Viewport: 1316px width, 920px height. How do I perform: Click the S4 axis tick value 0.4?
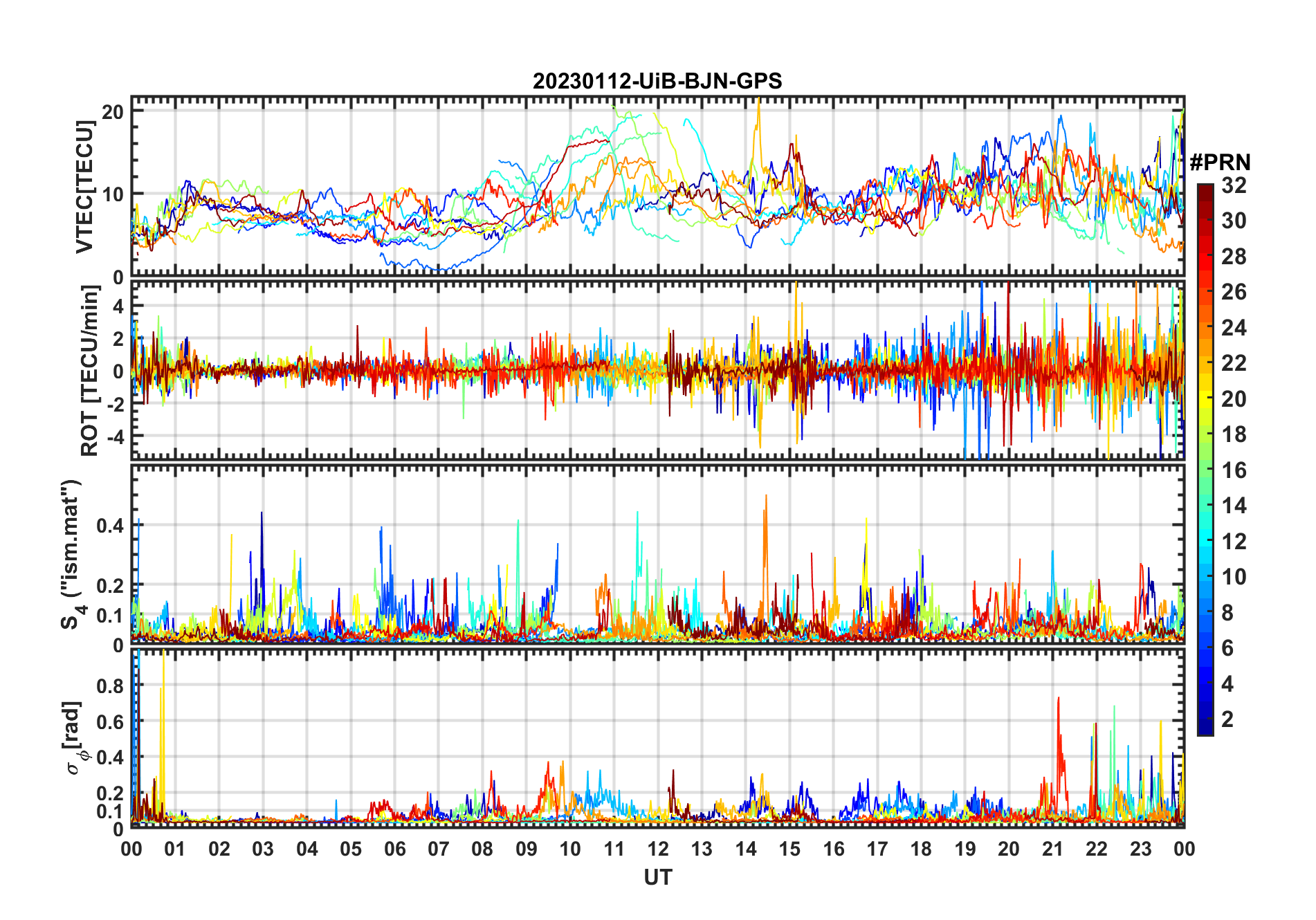coord(111,526)
